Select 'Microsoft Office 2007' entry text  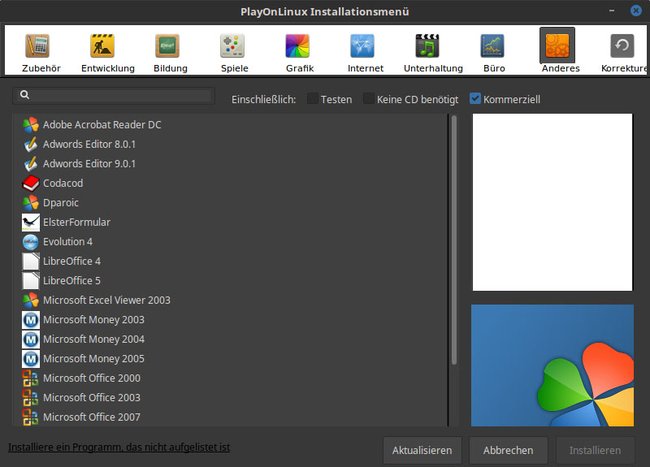92,417
